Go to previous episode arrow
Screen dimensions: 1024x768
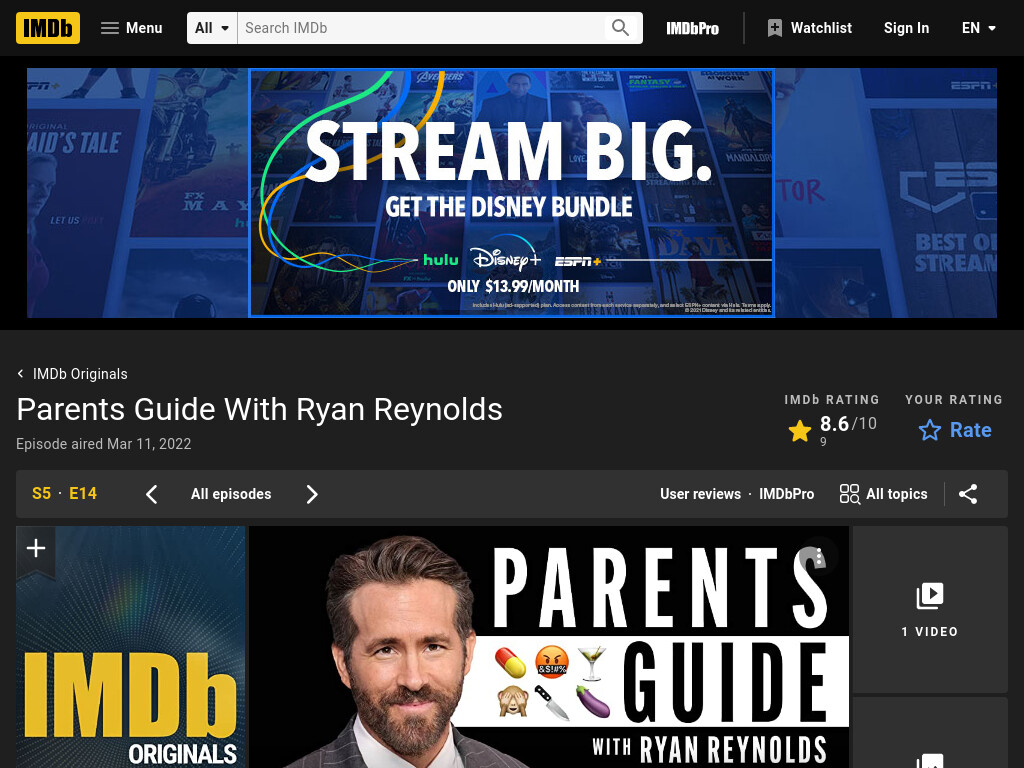tap(152, 494)
